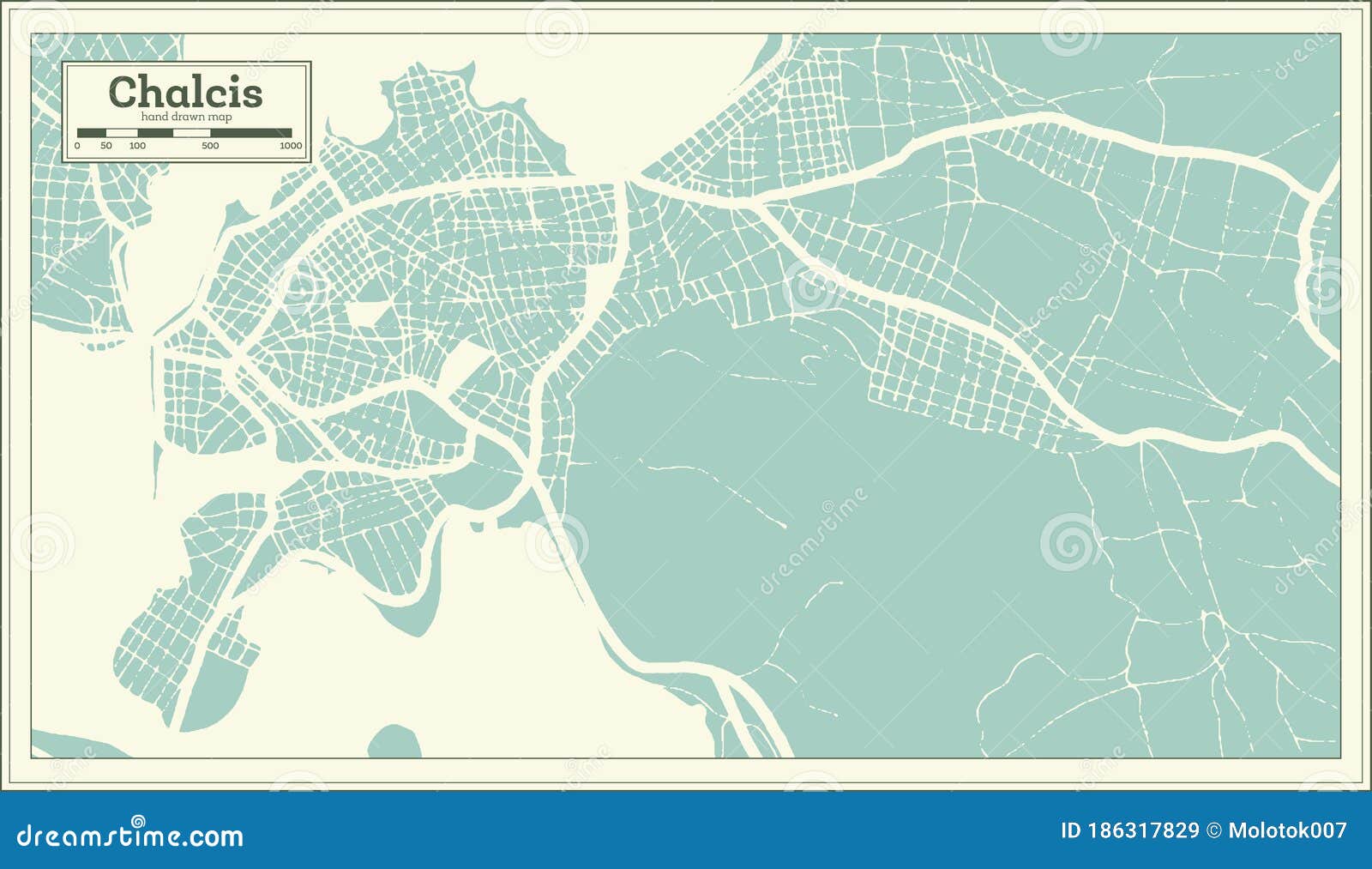Click the '0' label on the scale bar

78,146
